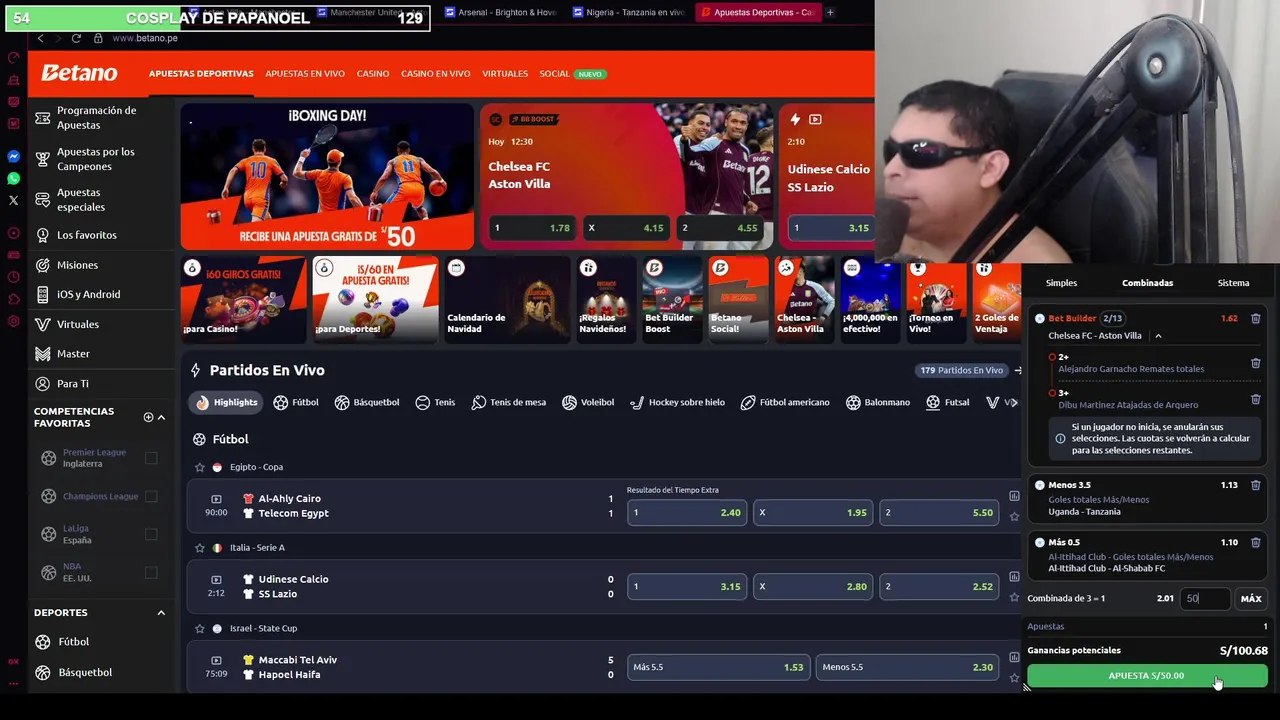Screen dimensions: 1280x720
Task: Collapse the Chelsea FC - Aston Villa bet builder
Action: (x=1158, y=336)
